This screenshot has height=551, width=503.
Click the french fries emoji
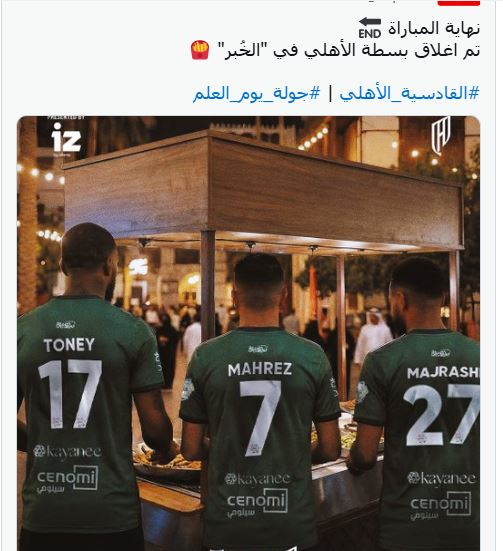point(200,50)
